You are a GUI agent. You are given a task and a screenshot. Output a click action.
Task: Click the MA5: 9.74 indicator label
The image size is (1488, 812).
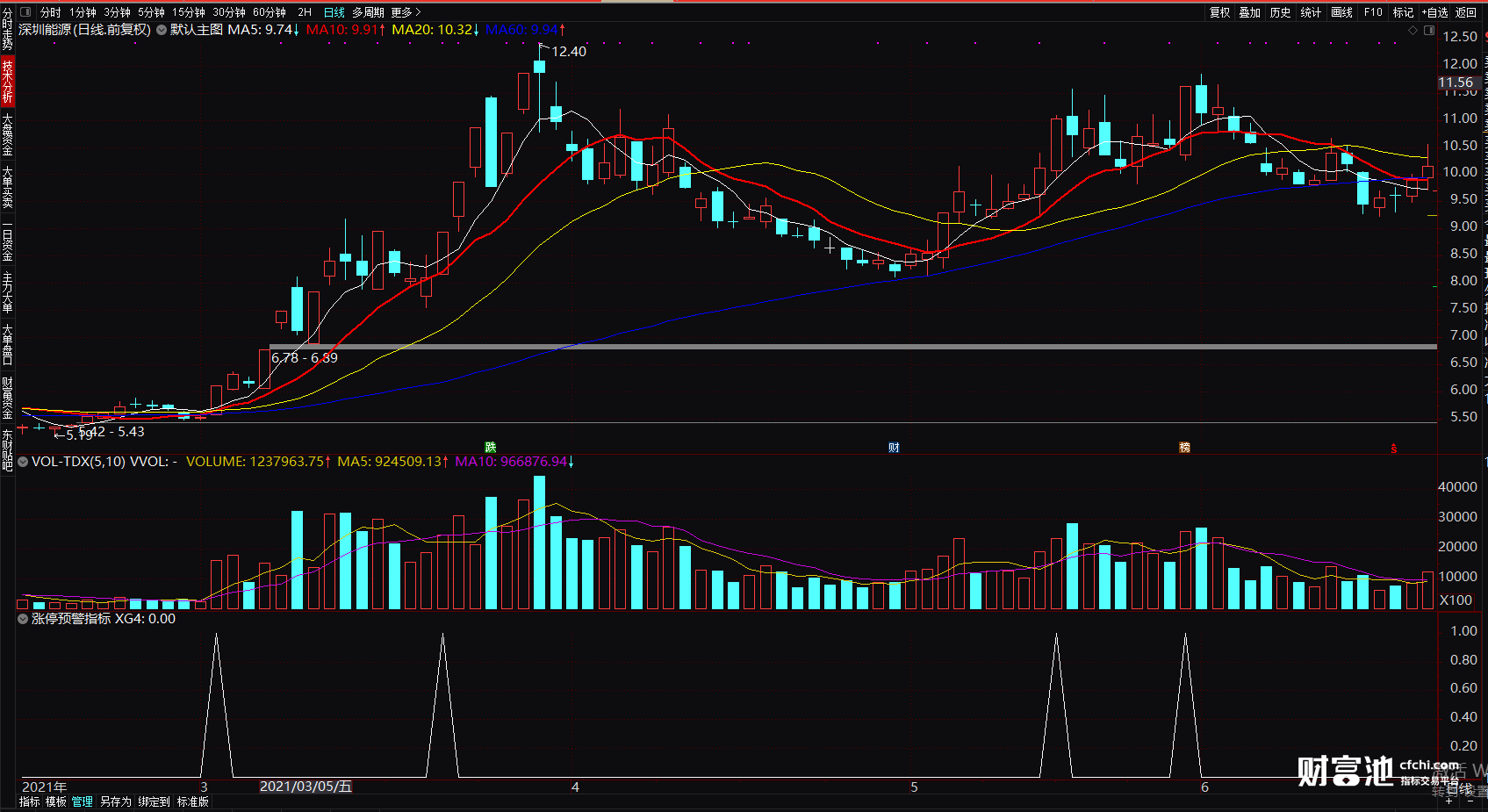pos(263,30)
